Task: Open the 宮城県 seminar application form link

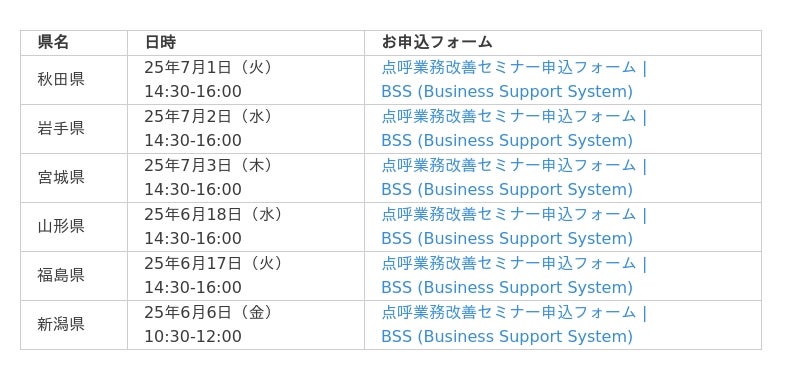Action: tap(514, 178)
